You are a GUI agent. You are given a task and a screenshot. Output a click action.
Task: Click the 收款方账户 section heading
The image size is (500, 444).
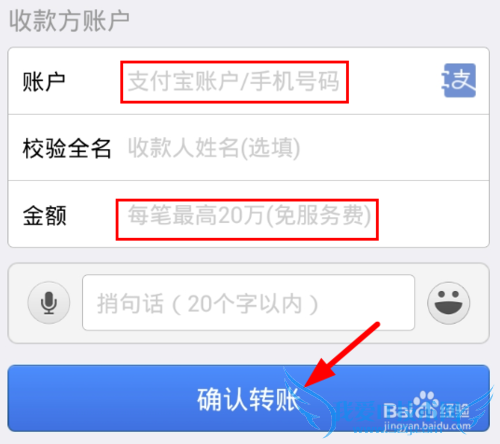pyautogui.click(x=69, y=21)
